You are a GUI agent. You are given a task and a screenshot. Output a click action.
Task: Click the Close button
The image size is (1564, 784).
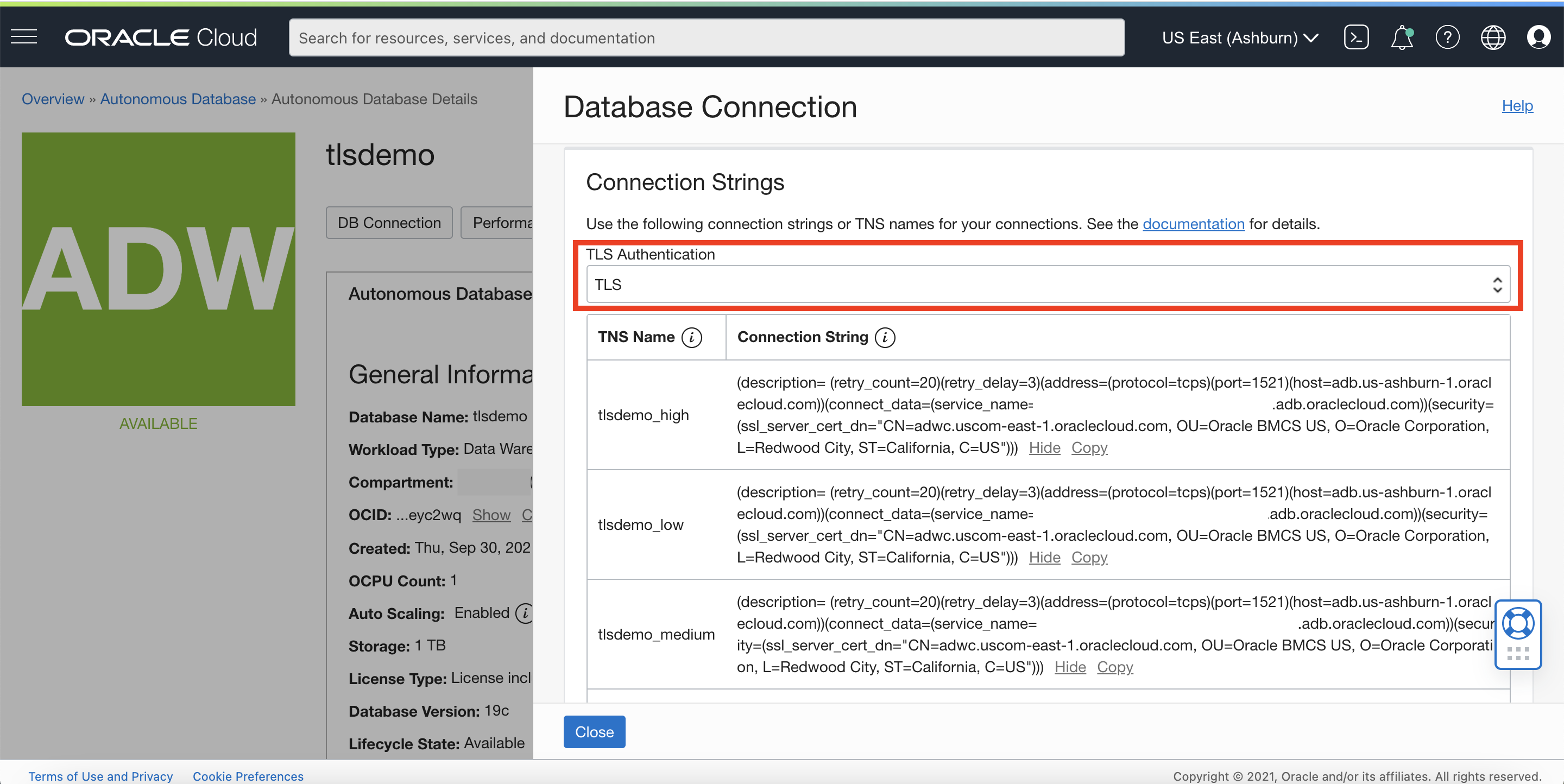594,732
